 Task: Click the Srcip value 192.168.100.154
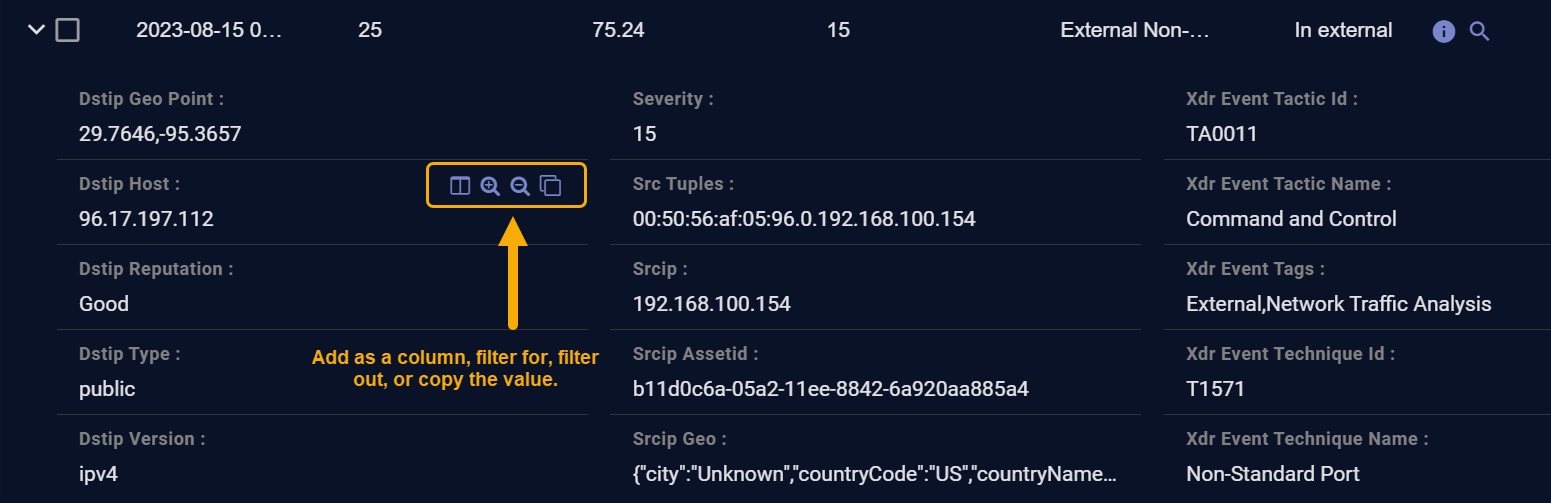point(711,304)
